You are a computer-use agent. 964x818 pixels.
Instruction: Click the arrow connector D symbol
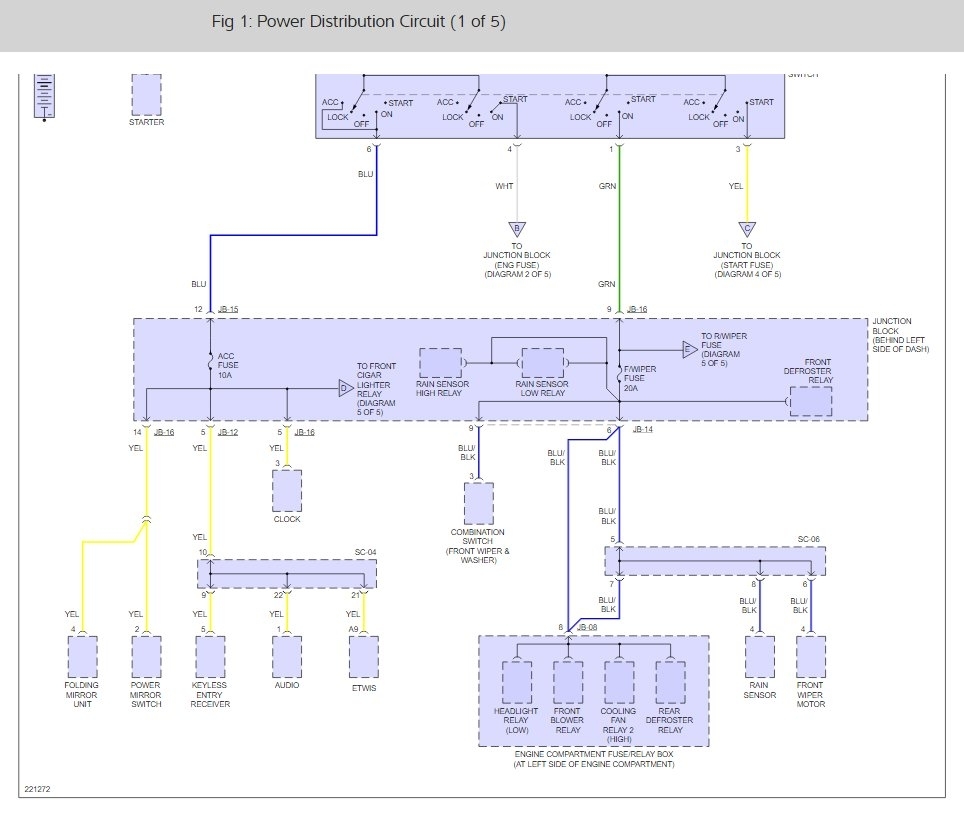[x=346, y=388]
